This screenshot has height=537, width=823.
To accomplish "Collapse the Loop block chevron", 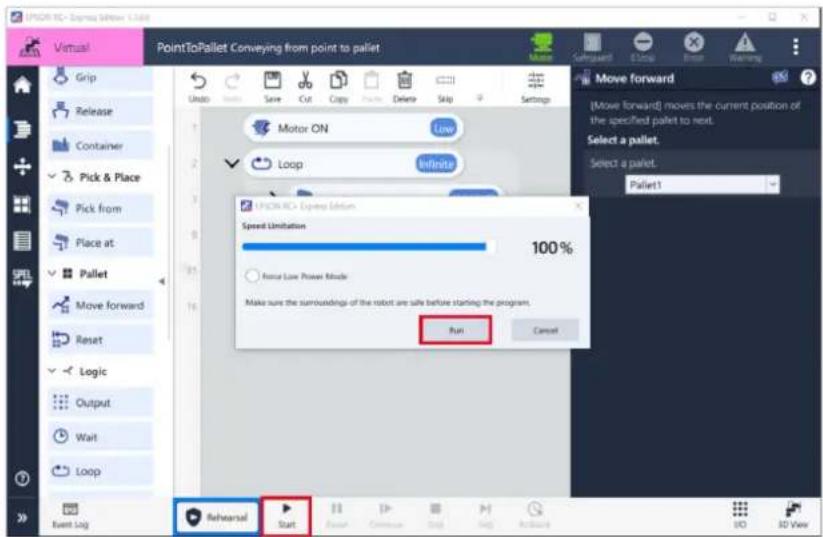I will (231, 164).
